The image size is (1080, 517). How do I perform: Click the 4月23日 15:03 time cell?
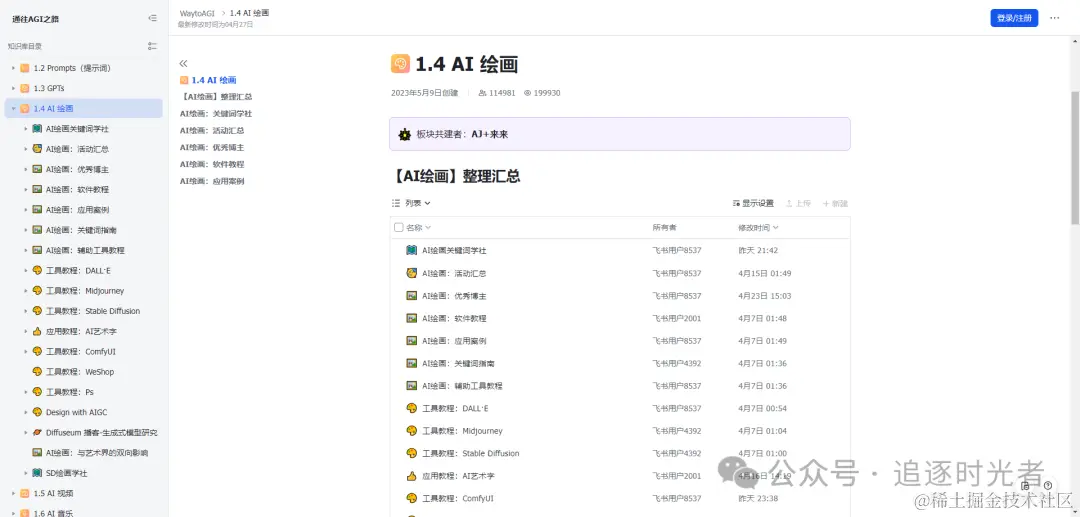[765, 296]
